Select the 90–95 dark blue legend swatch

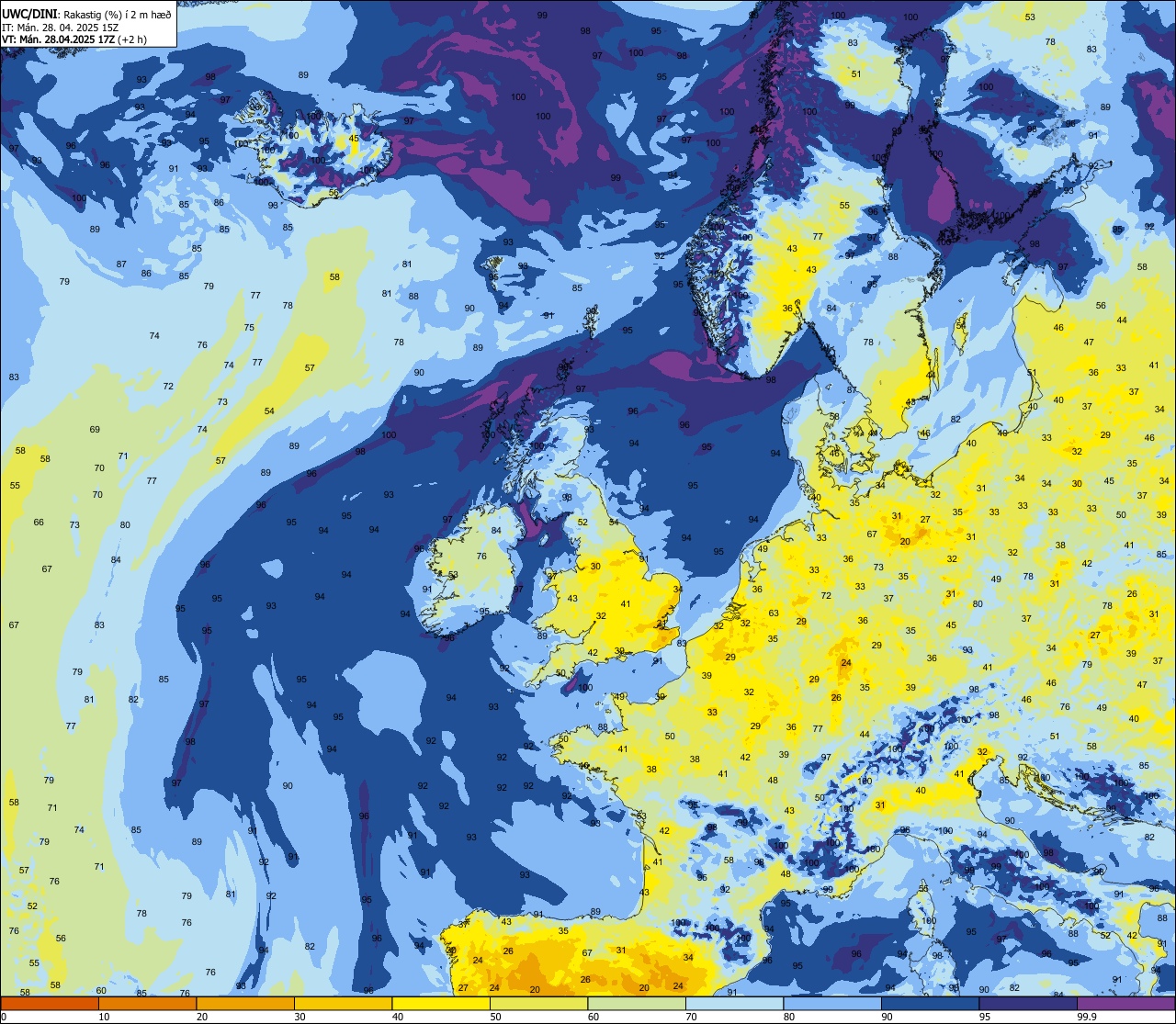[x=930, y=1003]
